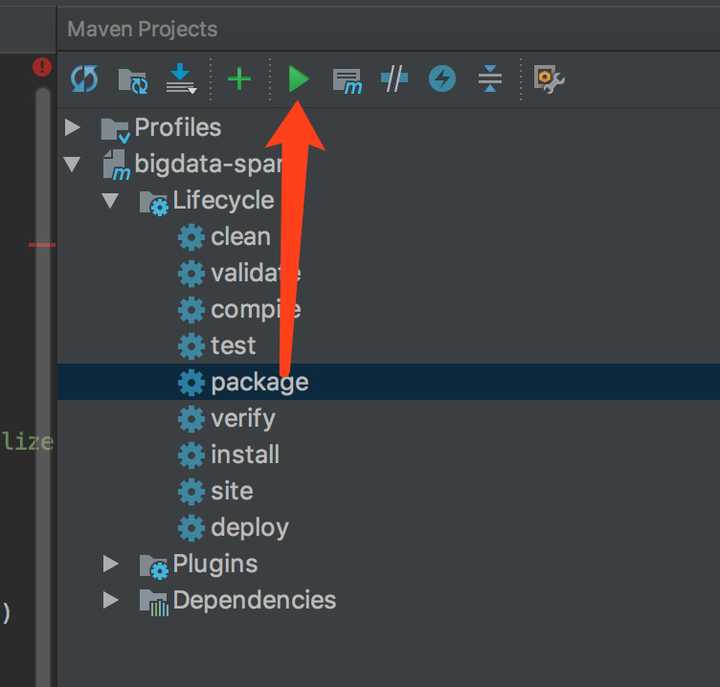Click the Reimport All Maven Projects icon

point(84,79)
